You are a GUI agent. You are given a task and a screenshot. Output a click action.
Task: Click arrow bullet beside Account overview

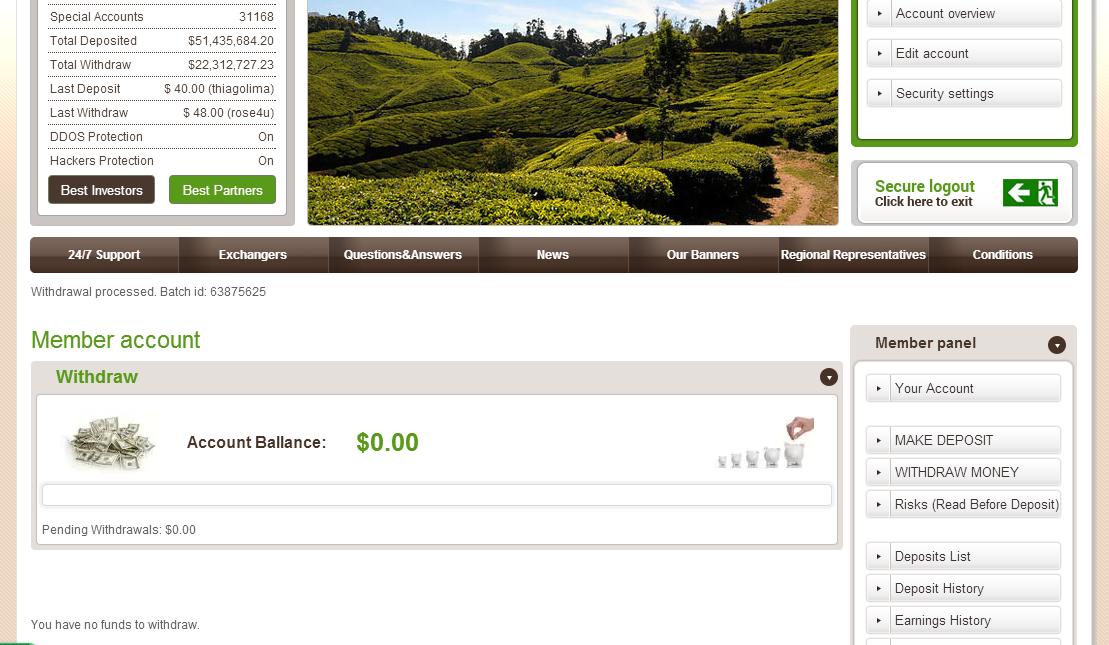(x=879, y=13)
